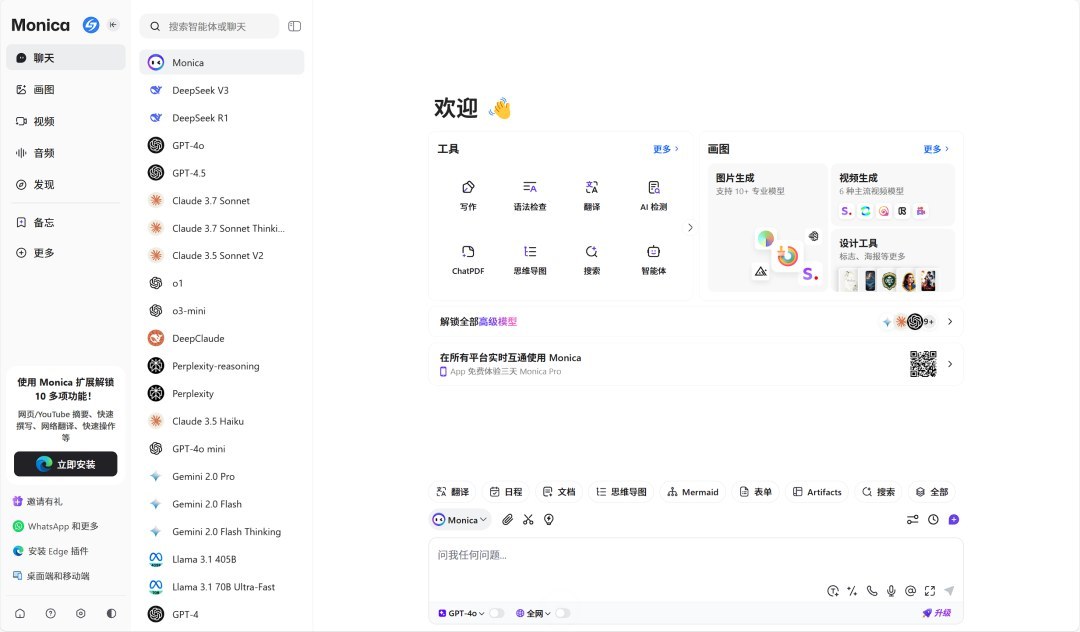Click the send paper-plane icon
This screenshot has height=632, width=1080.
click(949, 591)
